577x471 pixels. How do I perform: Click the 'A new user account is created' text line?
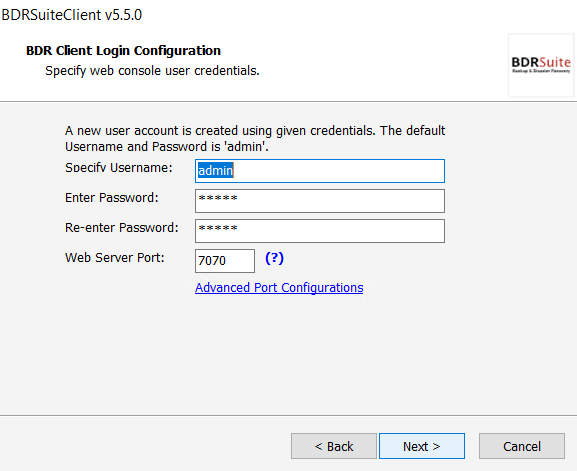(x=255, y=131)
